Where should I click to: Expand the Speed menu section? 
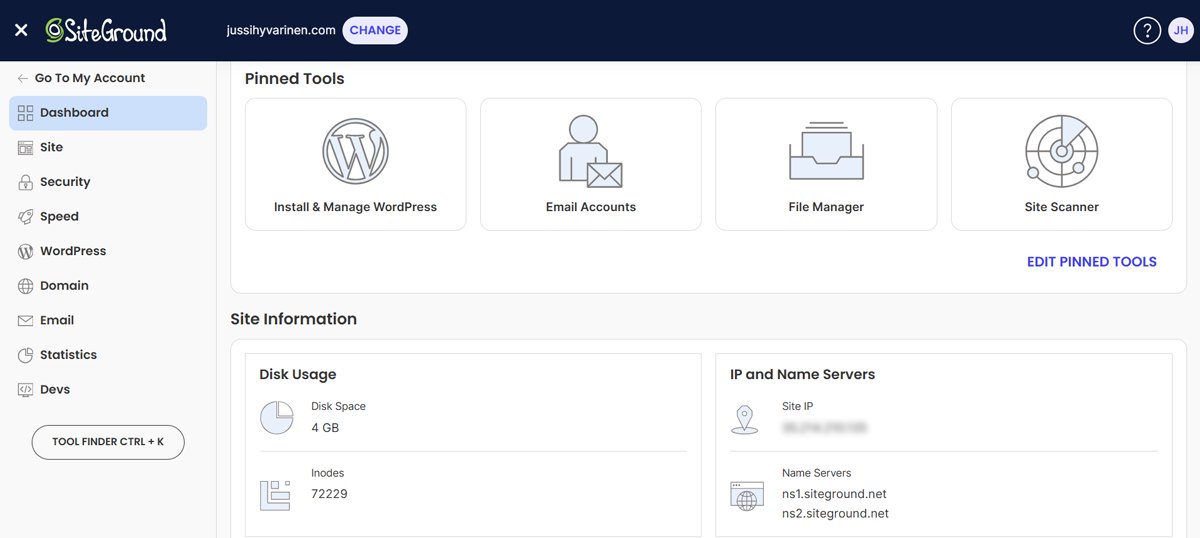108,216
